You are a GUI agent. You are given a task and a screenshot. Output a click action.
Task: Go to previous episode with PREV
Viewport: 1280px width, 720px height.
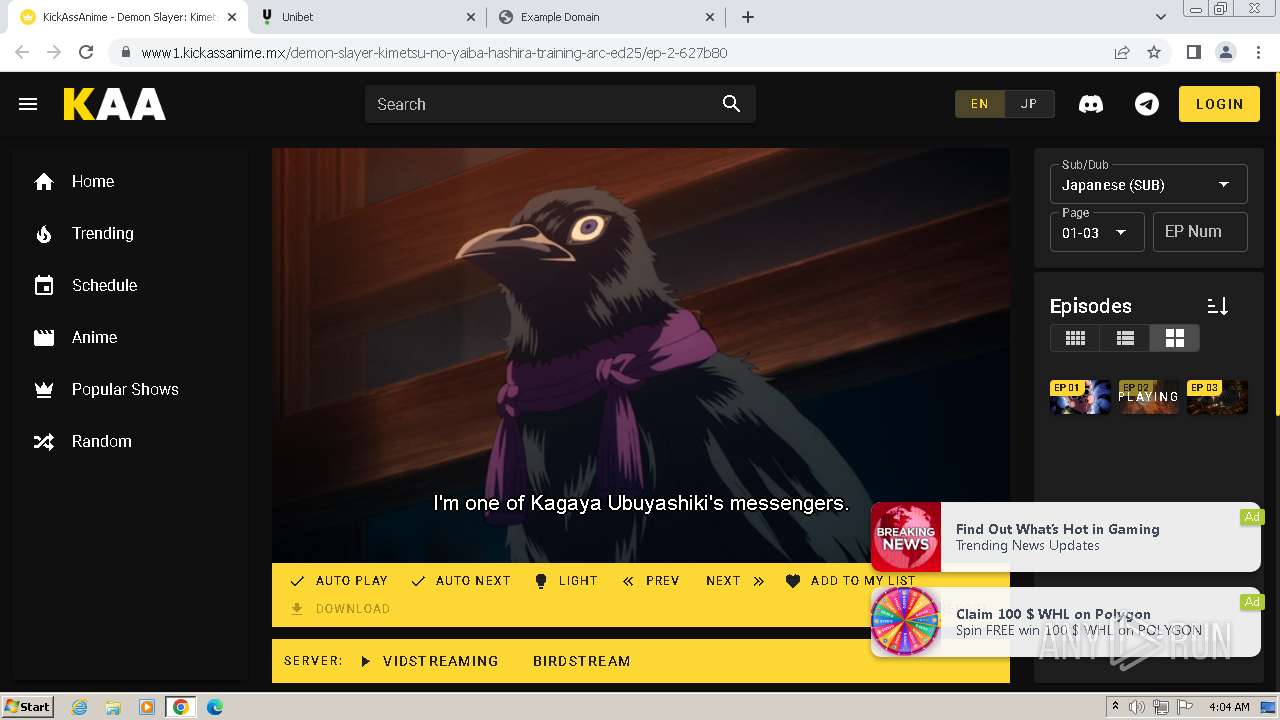(651, 581)
